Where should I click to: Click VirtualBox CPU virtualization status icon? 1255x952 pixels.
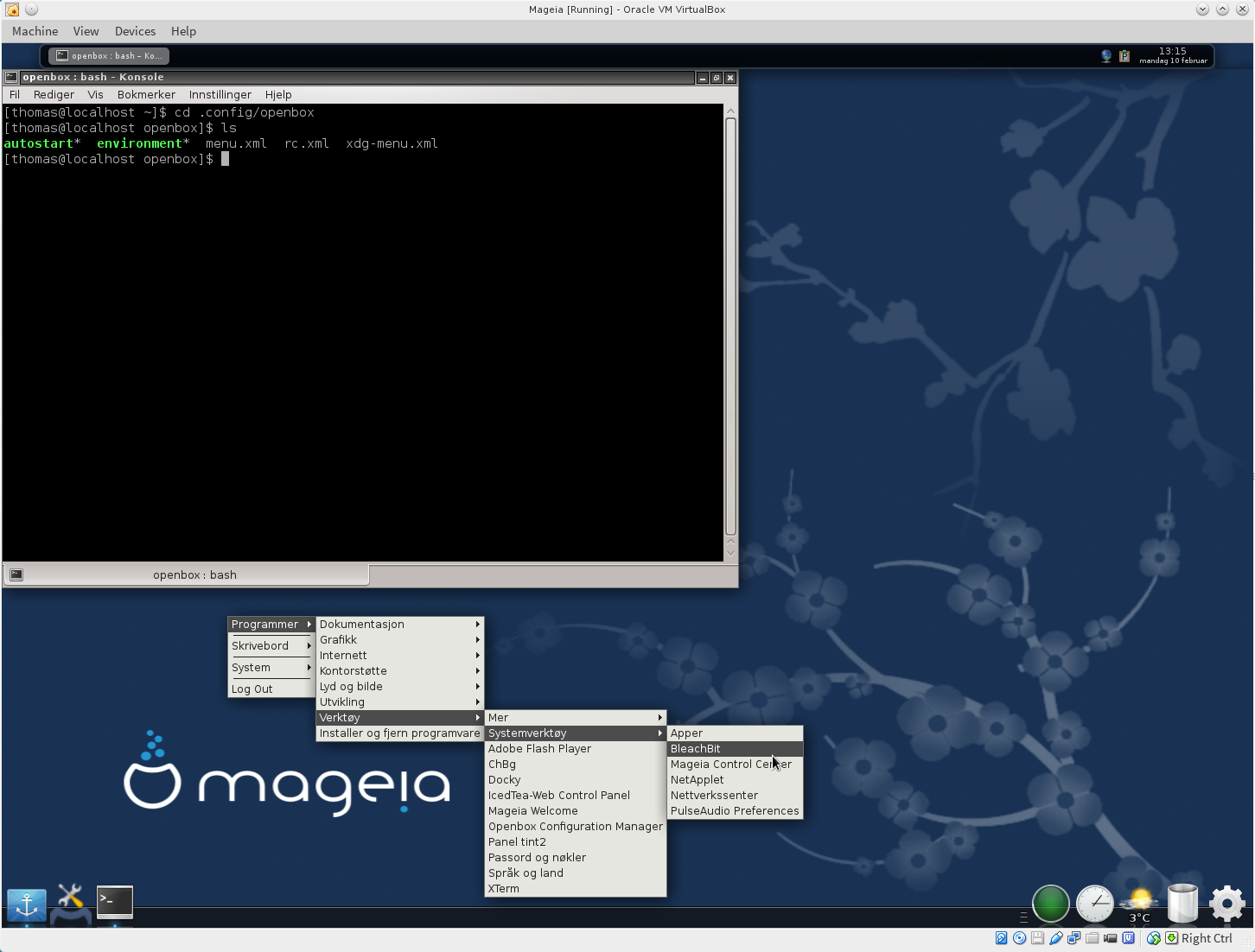click(x=1128, y=938)
